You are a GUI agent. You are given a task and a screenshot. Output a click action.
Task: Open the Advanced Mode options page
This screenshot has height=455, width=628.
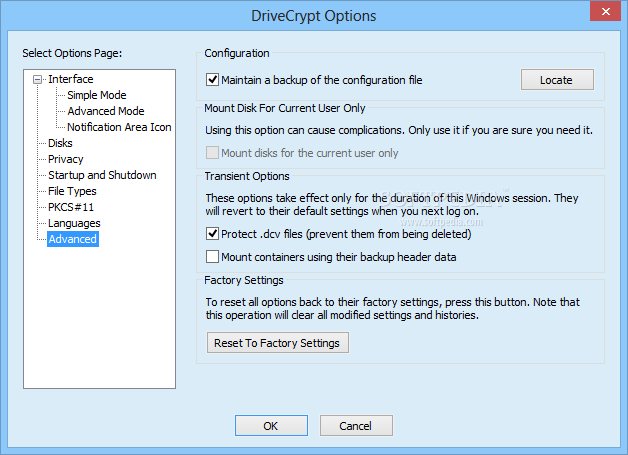106,111
